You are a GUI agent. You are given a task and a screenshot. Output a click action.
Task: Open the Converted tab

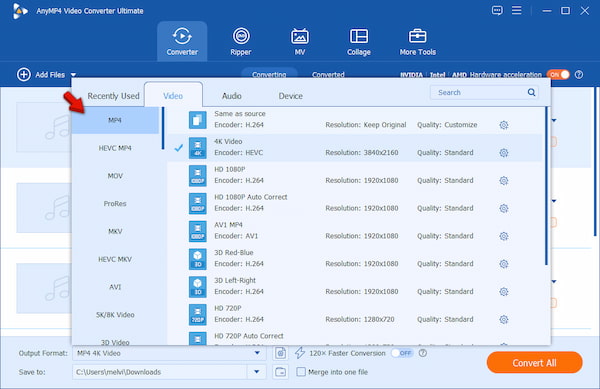(328, 74)
